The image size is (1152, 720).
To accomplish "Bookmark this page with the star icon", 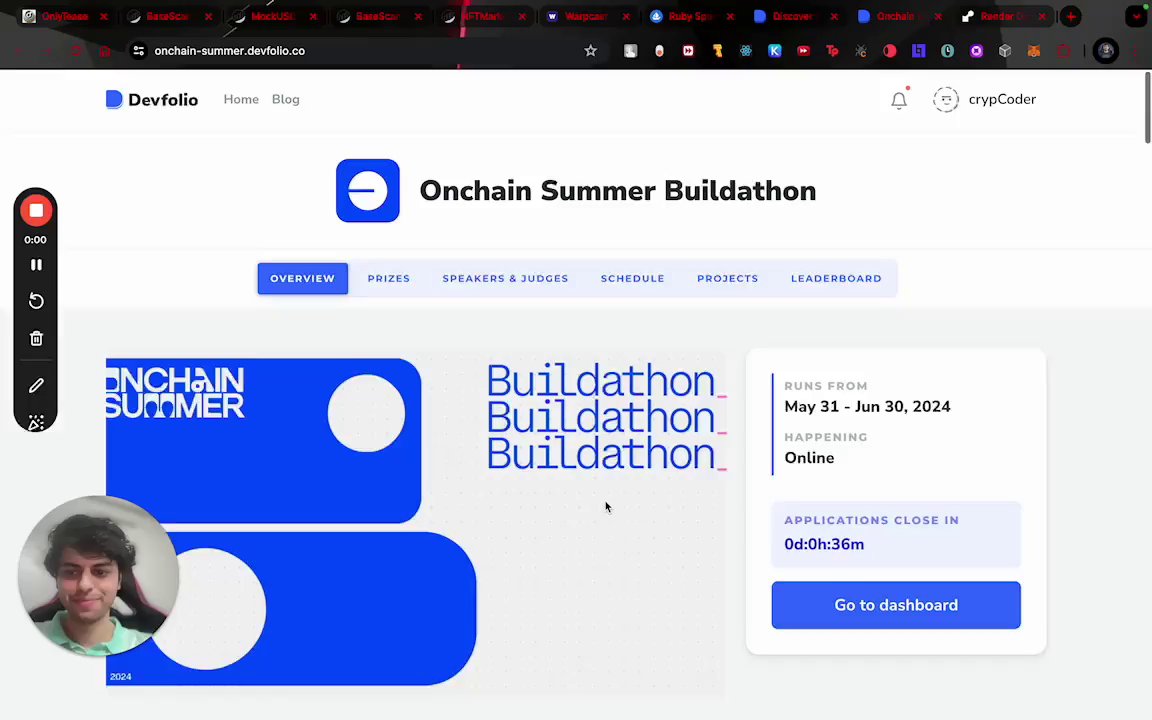I will [x=591, y=51].
